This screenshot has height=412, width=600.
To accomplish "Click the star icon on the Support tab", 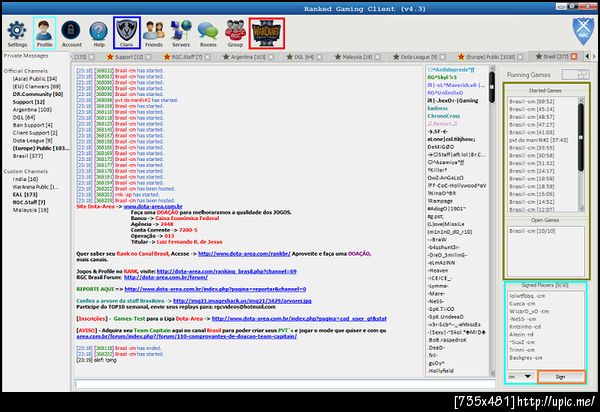I will click(110, 57).
